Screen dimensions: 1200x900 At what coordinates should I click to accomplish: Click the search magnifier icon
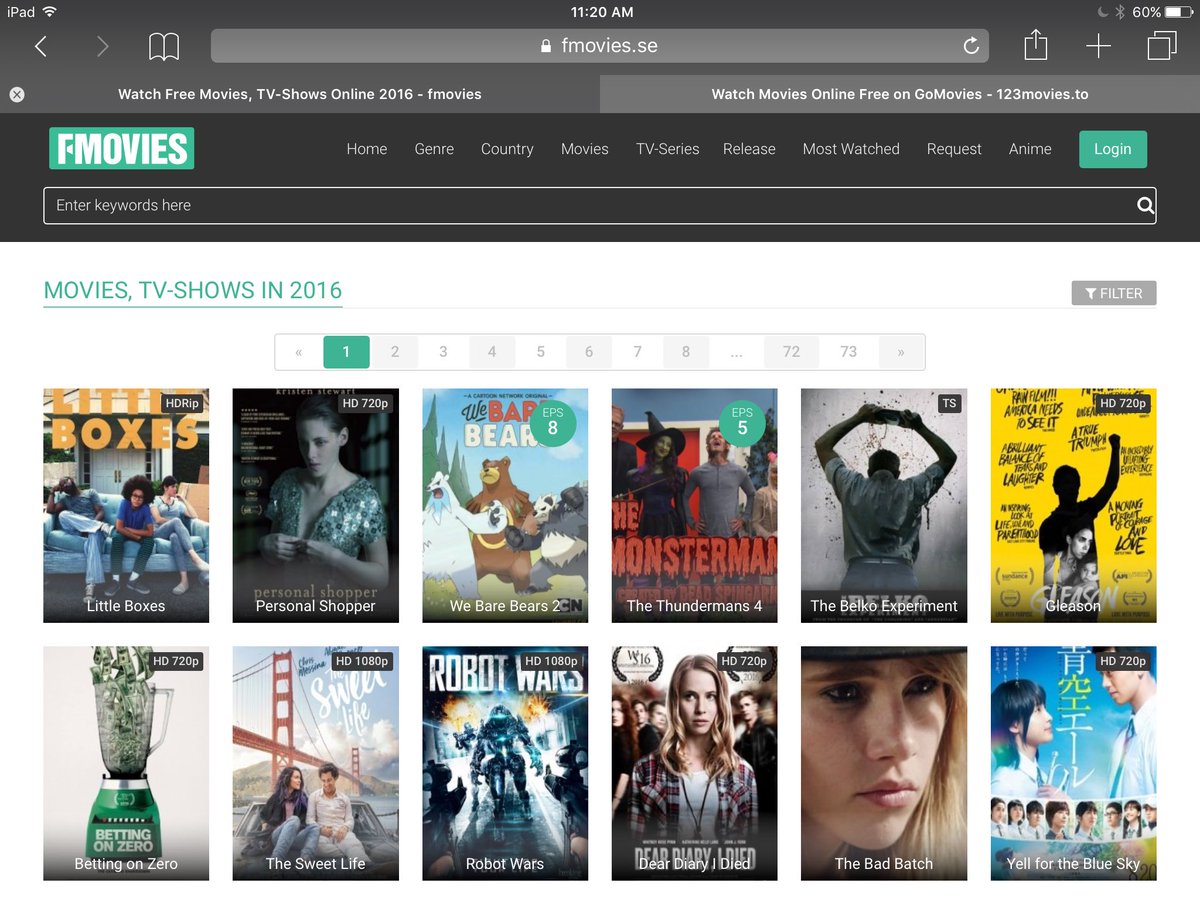tap(1146, 206)
